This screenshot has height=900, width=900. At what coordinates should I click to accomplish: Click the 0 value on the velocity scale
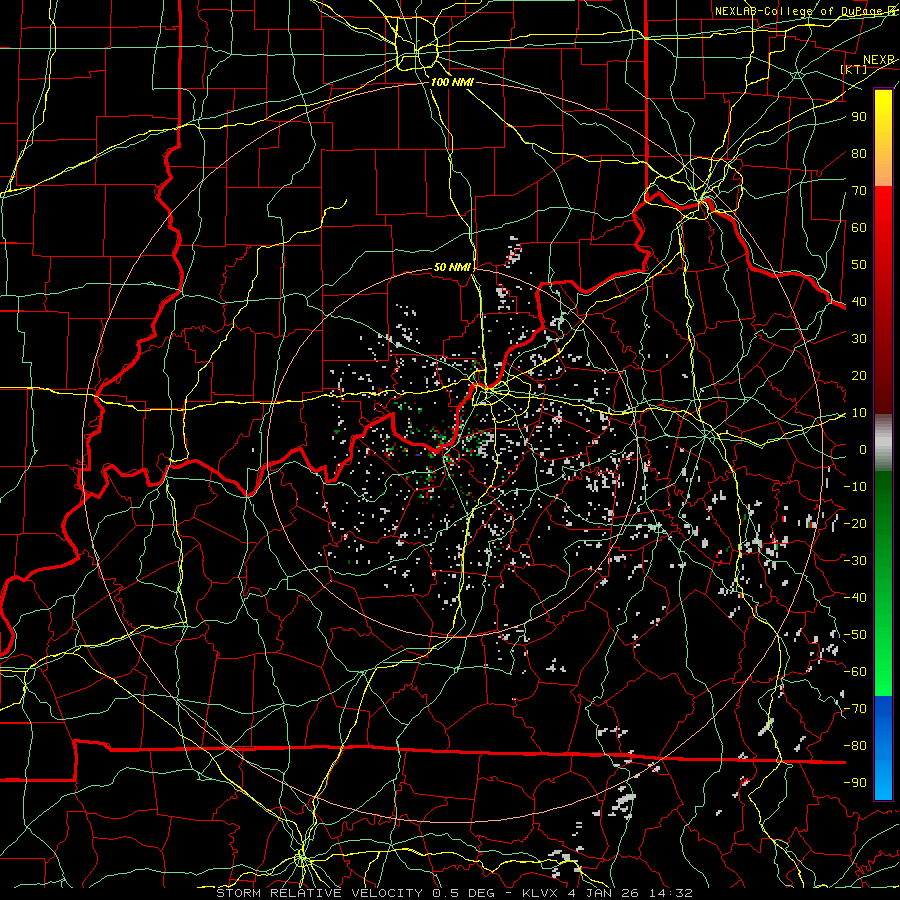point(863,450)
